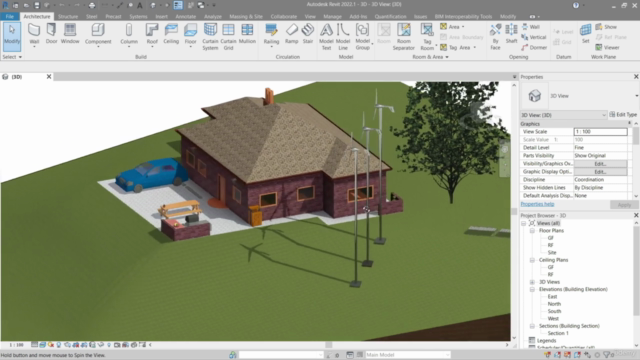Viewport: 640px width, 360px height.
Task: Open the South elevation view
Action: pos(554,311)
